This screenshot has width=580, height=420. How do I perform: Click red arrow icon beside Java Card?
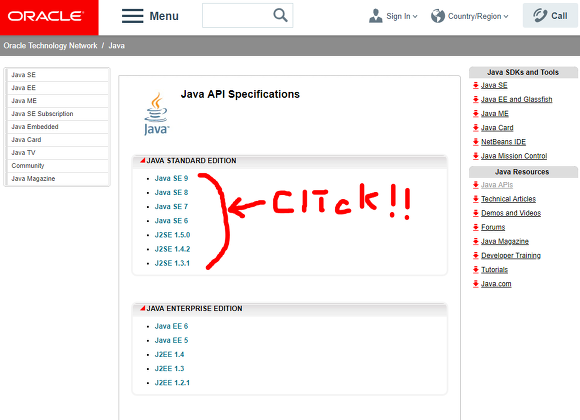[476, 128]
